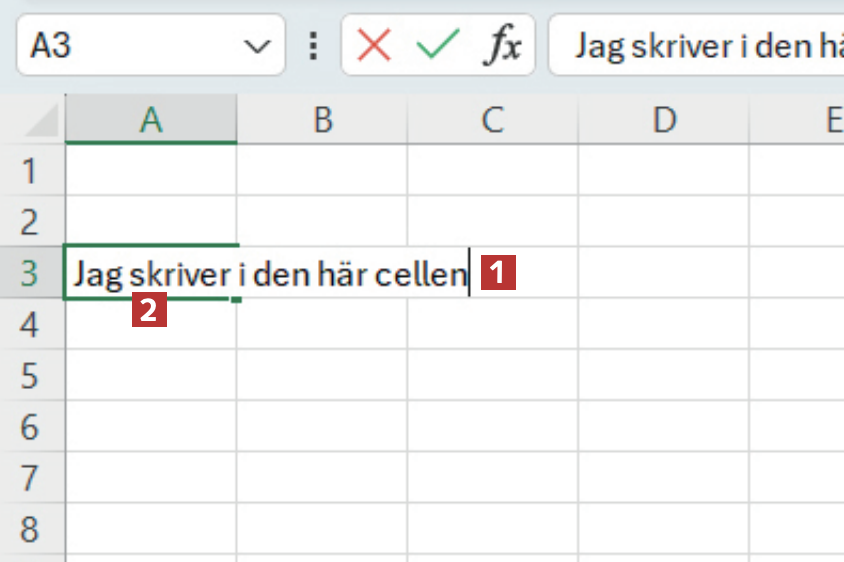Expand the Name Box dropdown arrow
This screenshot has width=844, height=562.
[x=257, y=46]
